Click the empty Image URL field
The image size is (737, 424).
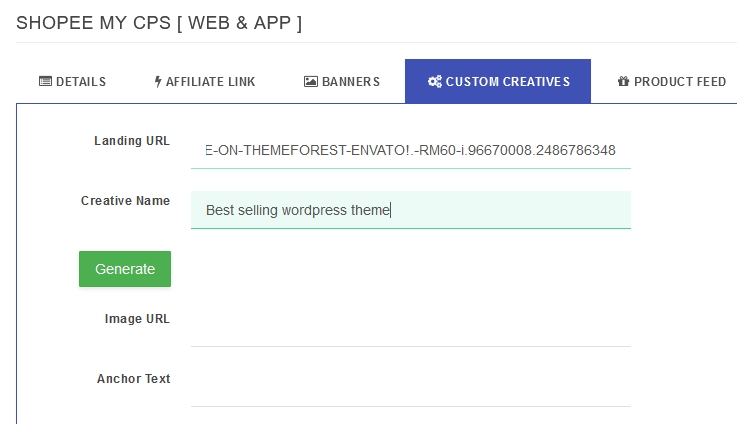[411, 328]
